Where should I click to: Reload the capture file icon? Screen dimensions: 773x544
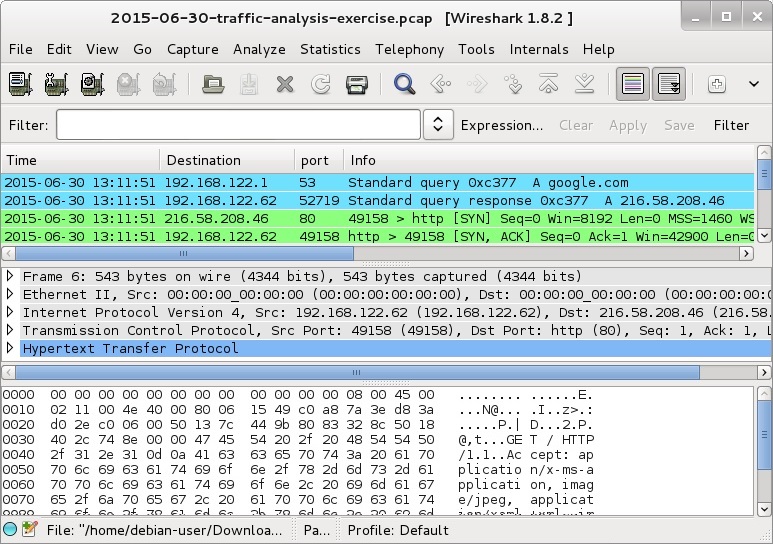(320, 83)
